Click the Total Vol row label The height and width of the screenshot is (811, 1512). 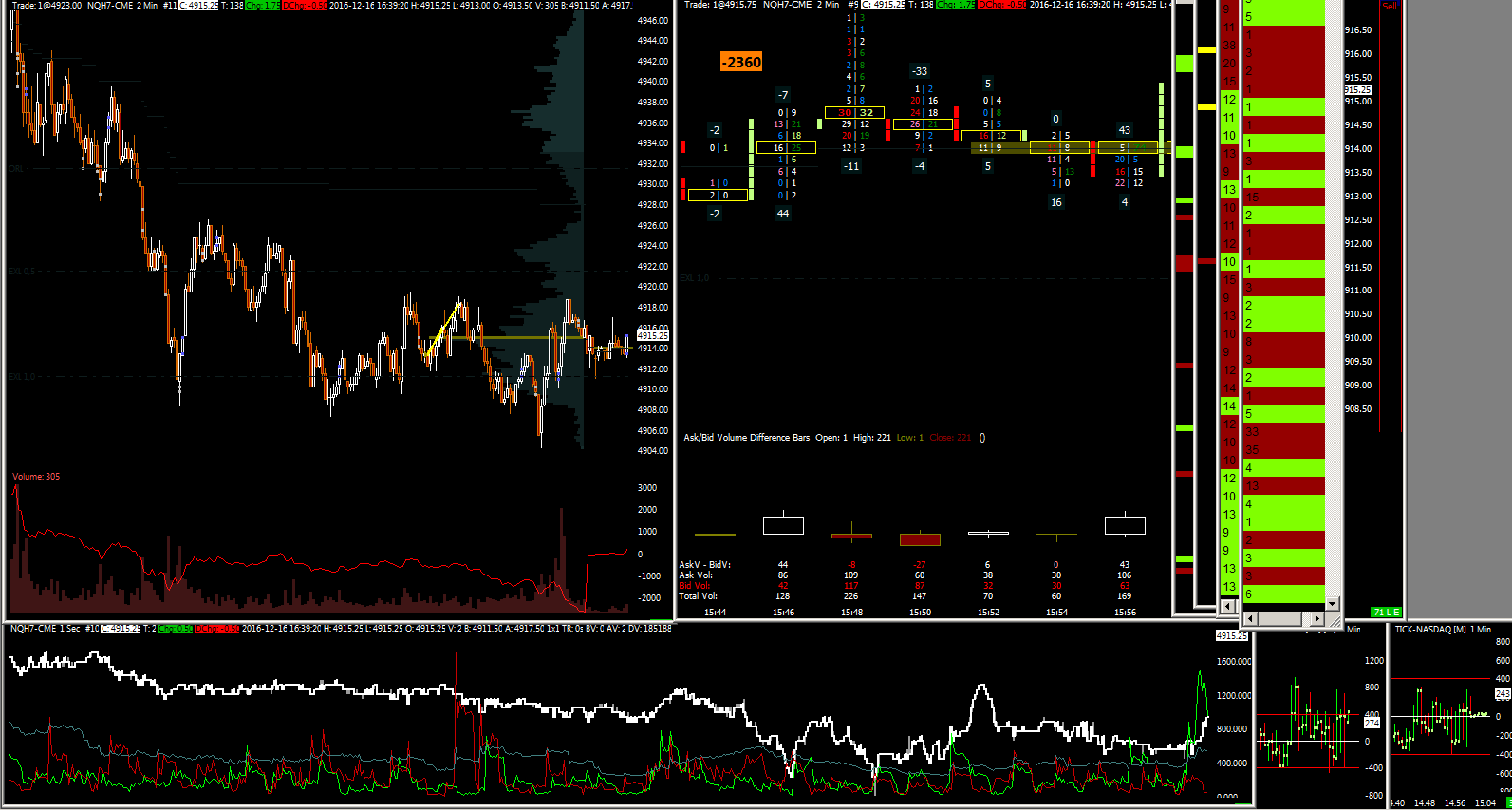coord(699,596)
